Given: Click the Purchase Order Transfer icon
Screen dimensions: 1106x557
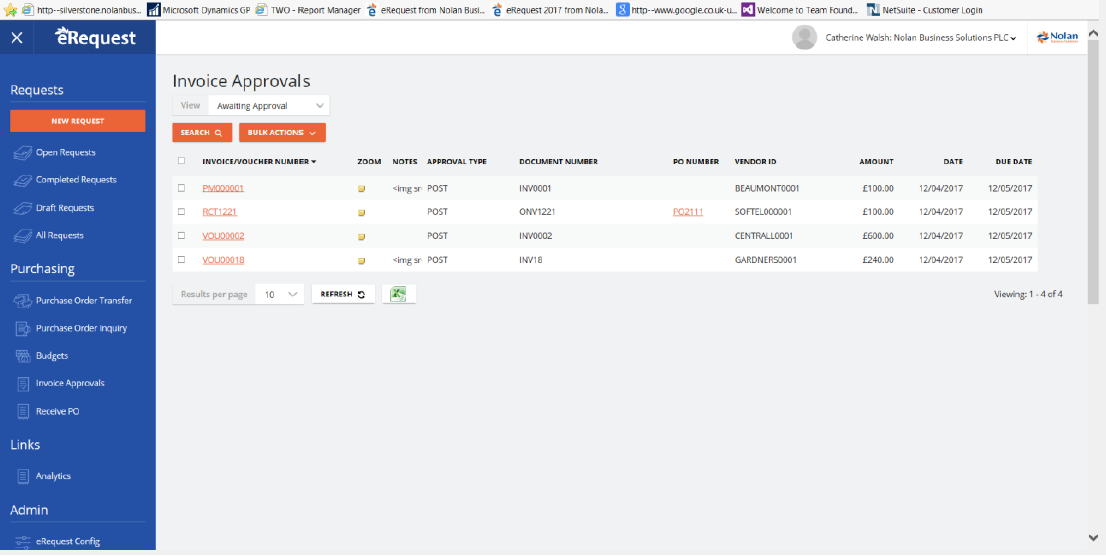Looking at the screenshot, I should coord(24,300).
